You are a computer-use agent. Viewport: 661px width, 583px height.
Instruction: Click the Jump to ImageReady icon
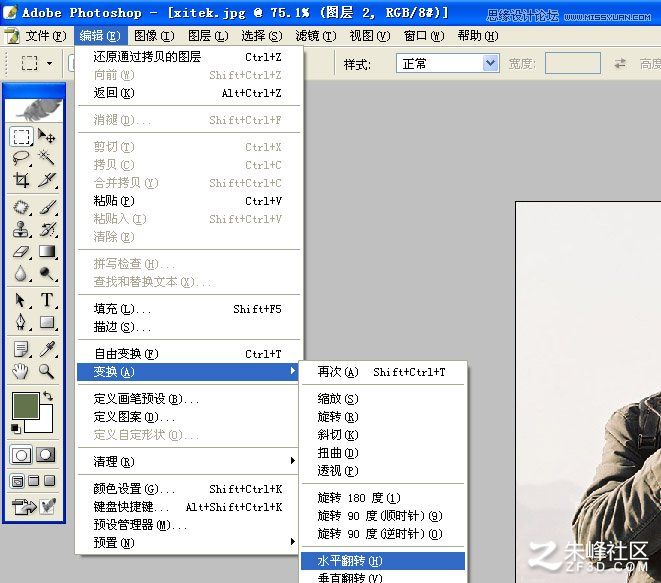[x=24, y=507]
